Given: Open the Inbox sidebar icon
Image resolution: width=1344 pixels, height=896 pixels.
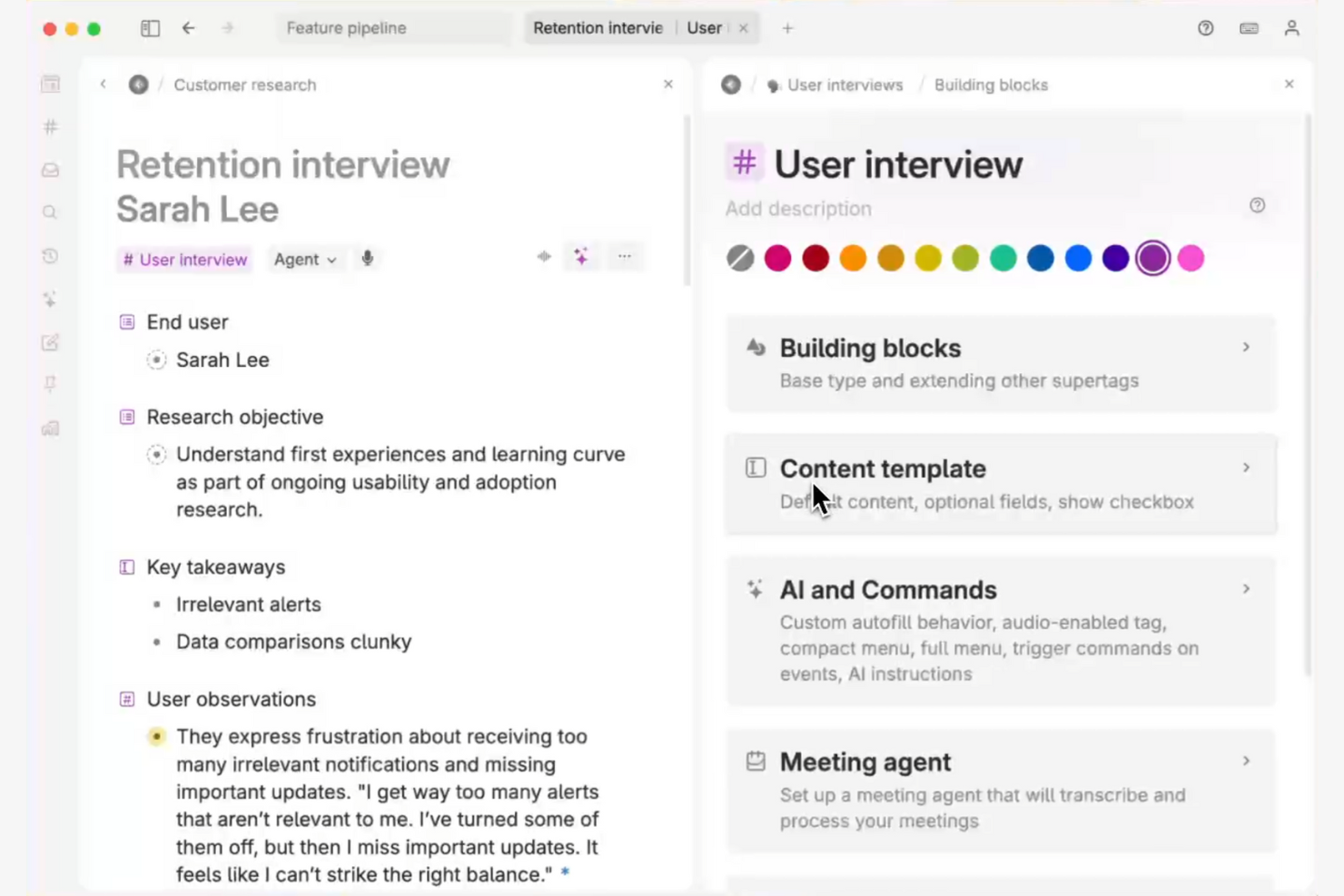Looking at the screenshot, I should pos(50,169).
